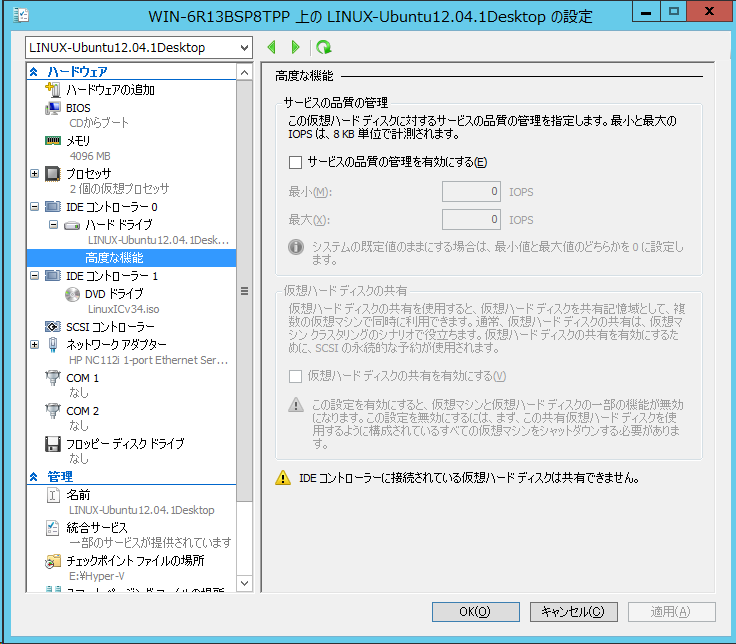Click the green back navigation arrow
736x644 pixels.
click(271, 47)
